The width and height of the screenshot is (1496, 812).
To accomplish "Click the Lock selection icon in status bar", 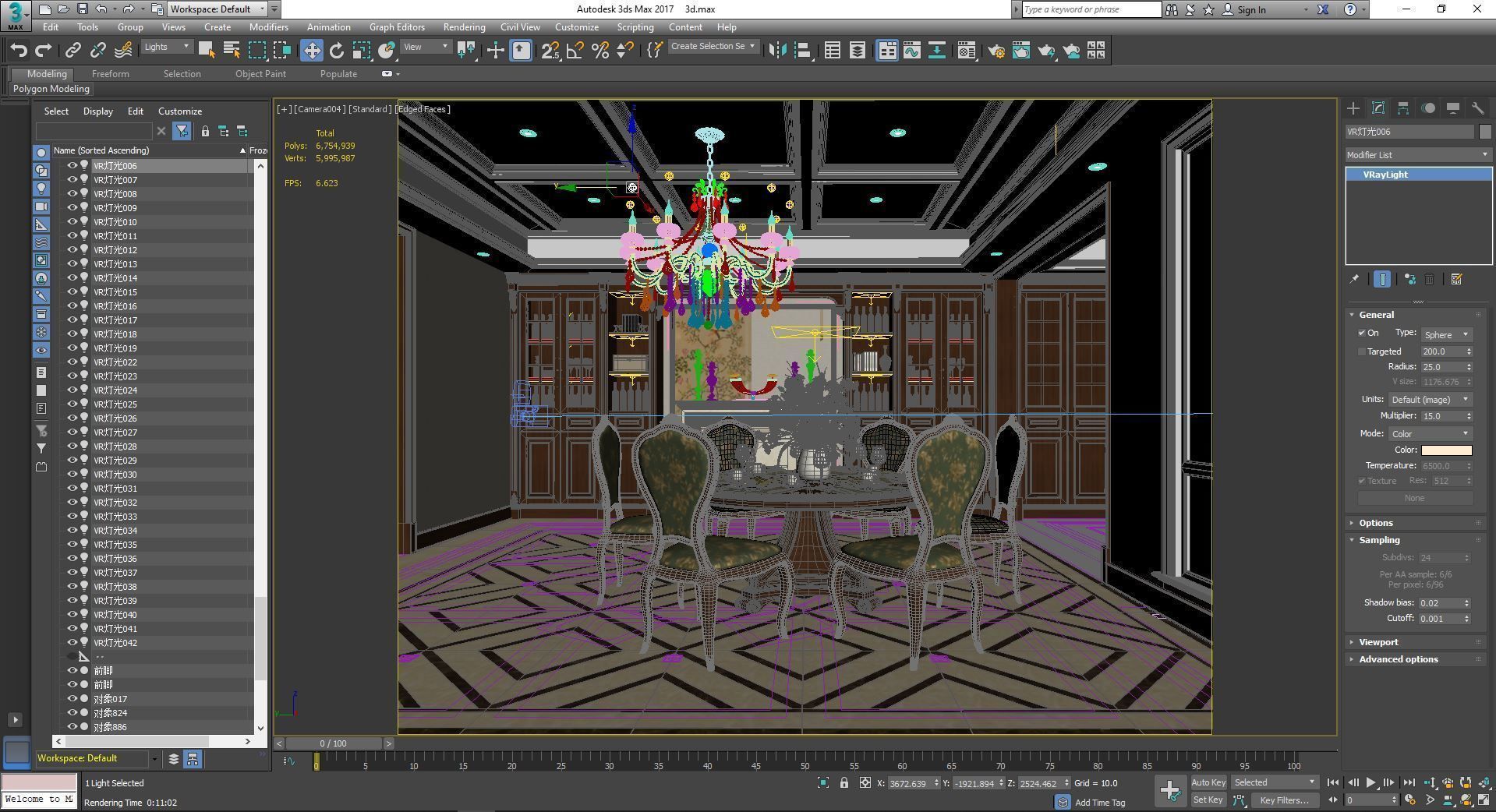I will pyautogui.click(x=843, y=782).
